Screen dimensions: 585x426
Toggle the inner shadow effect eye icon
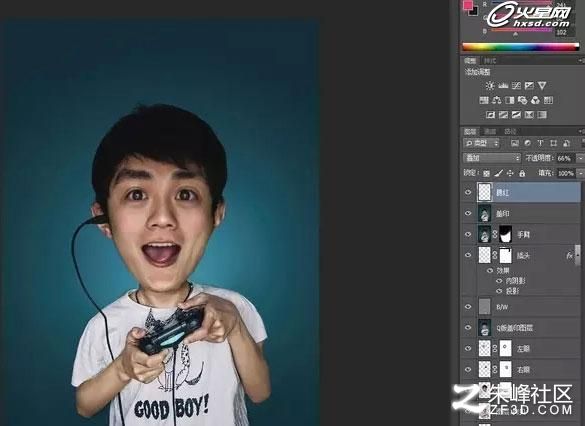499,281
